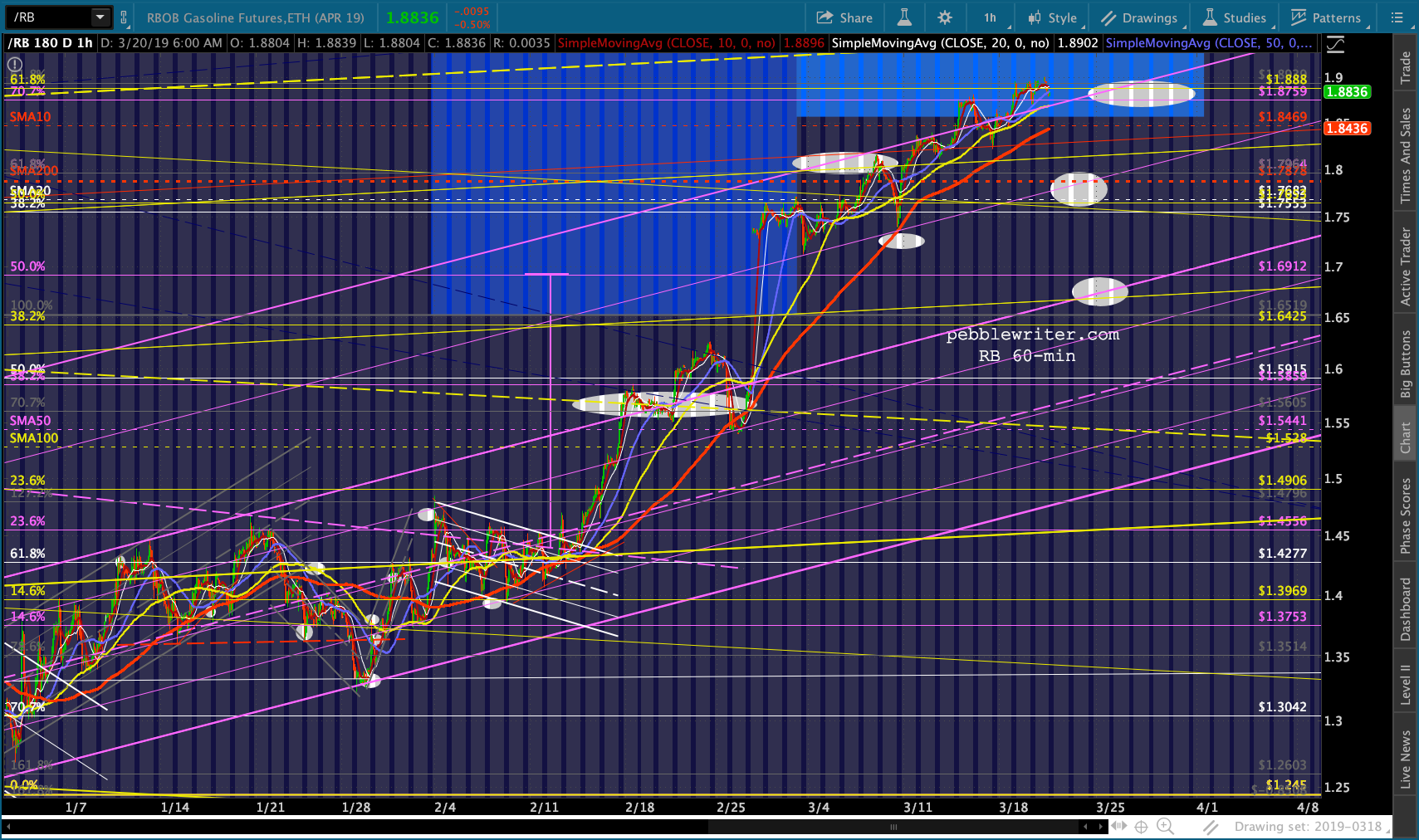
Task: Click the symbol link clipboard icon
Action: 124,17
